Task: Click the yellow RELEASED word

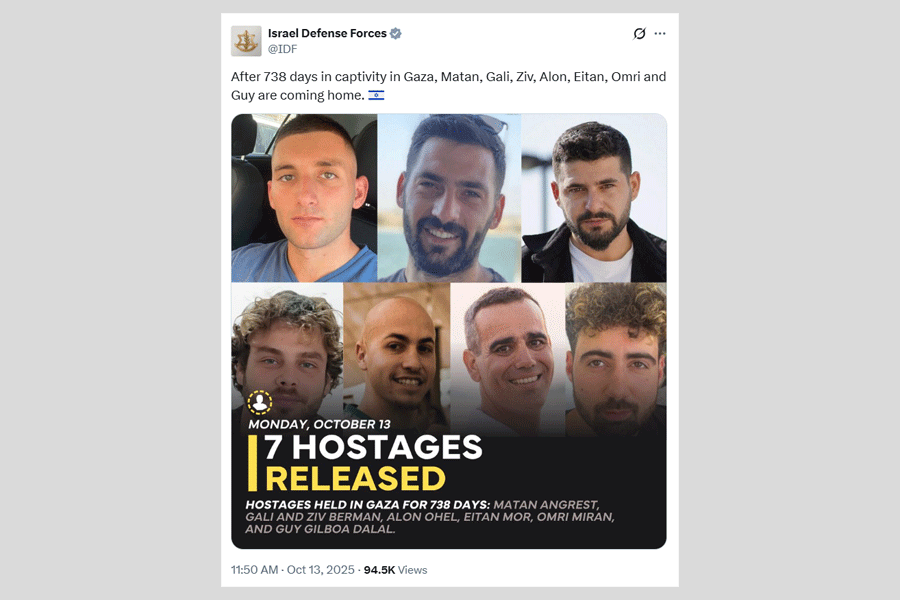Action: pyautogui.click(x=355, y=479)
